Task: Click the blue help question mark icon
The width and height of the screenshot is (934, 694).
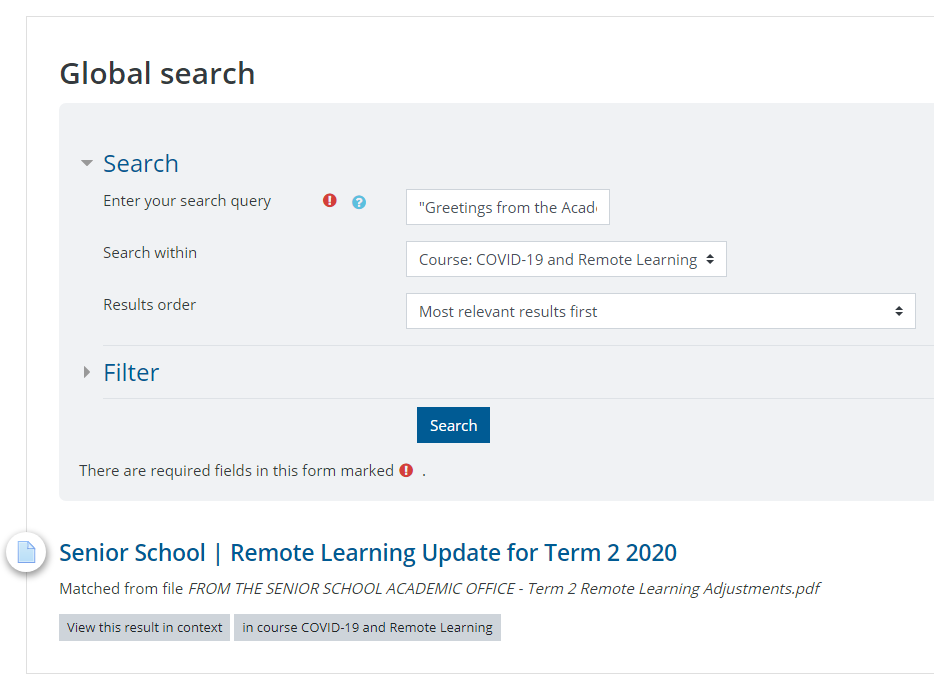Action: point(359,202)
